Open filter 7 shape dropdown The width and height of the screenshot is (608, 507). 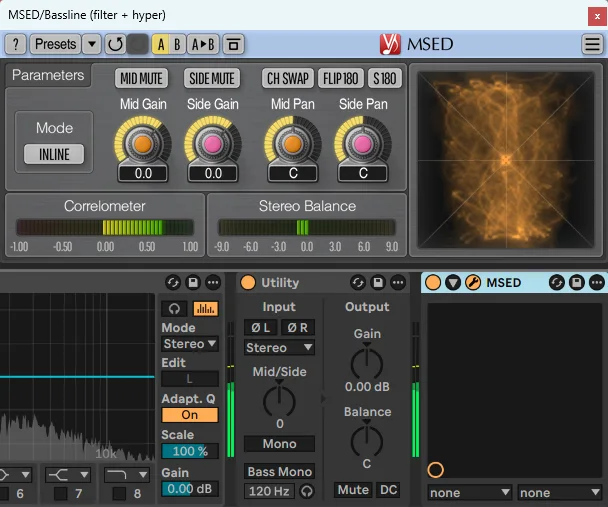[67, 474]
